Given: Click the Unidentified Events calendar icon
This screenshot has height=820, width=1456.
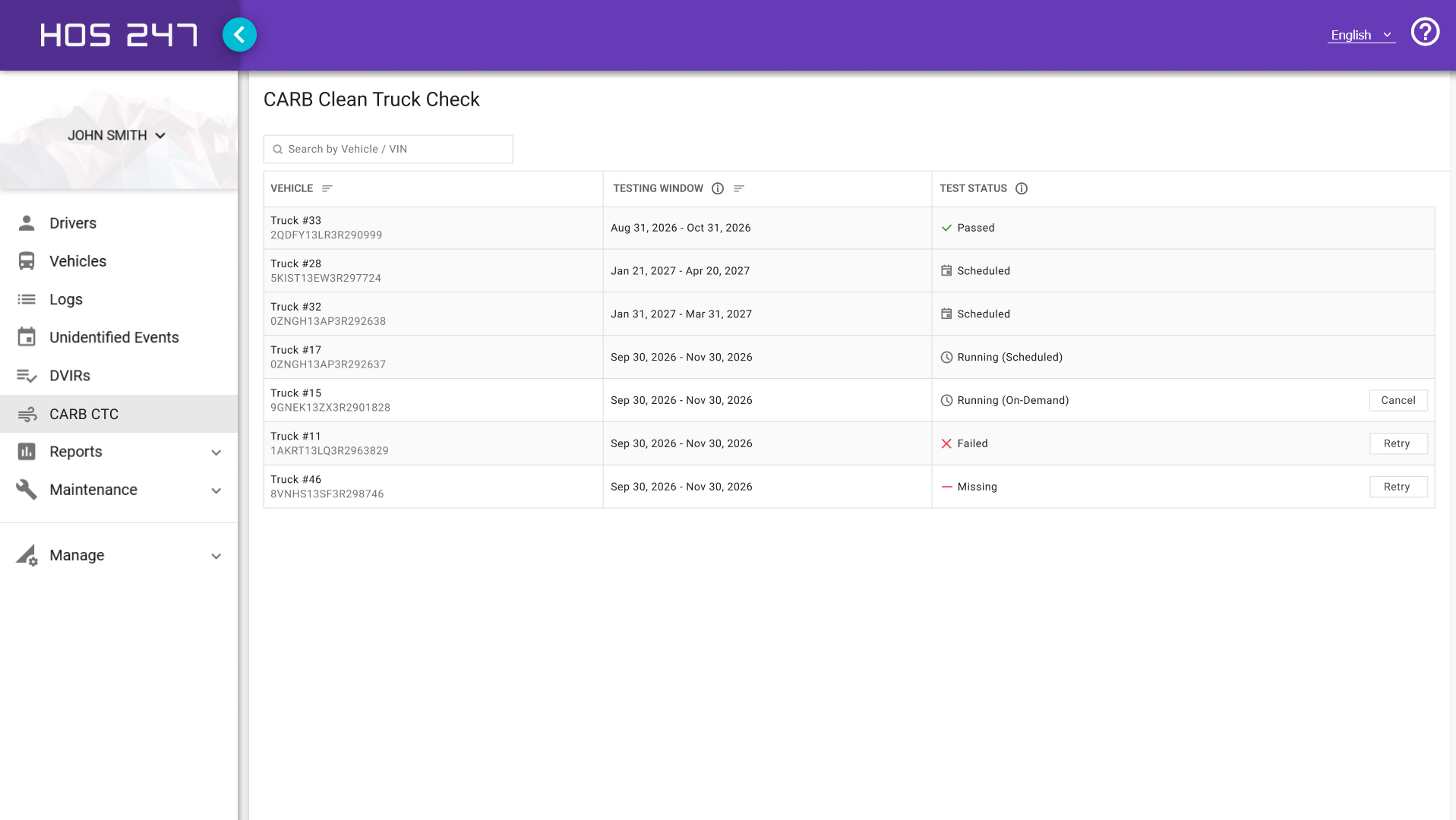Looking at the screenshot, I should tap(27, 337).
